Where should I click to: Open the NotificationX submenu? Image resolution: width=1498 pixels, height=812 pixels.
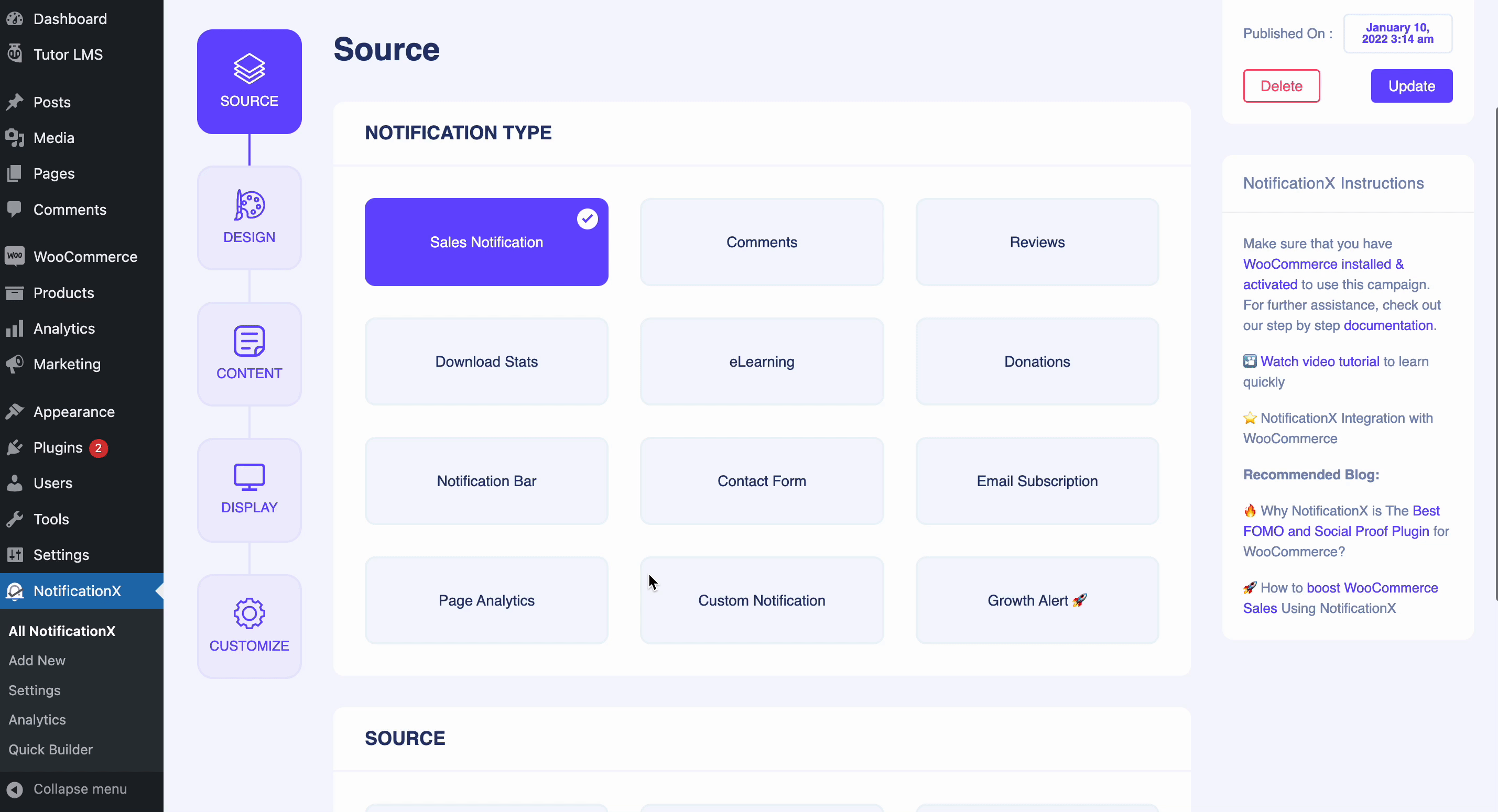[77, 590]
